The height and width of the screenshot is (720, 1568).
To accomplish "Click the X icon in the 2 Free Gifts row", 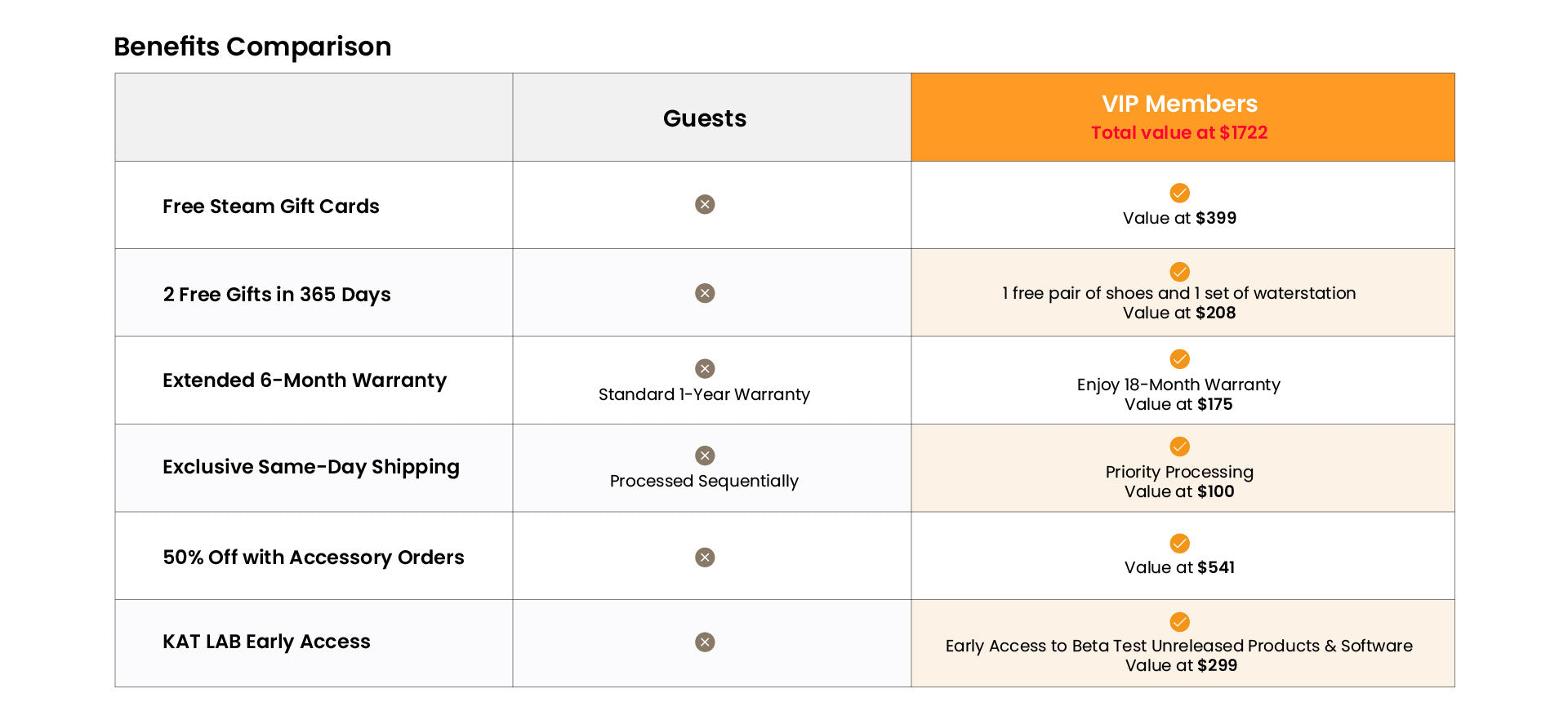I will [x=705, y=293].
